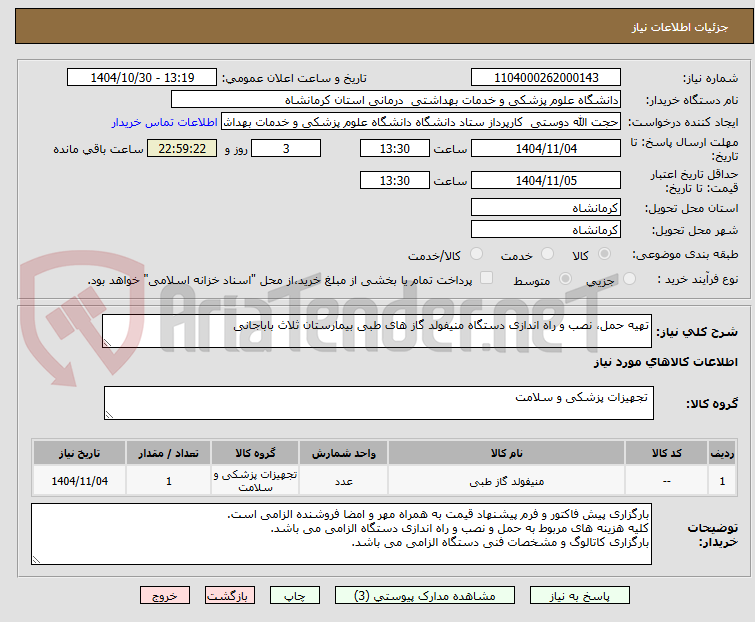
Task: Click the پاسخ به نیاز button
Action: click(579, 596)
